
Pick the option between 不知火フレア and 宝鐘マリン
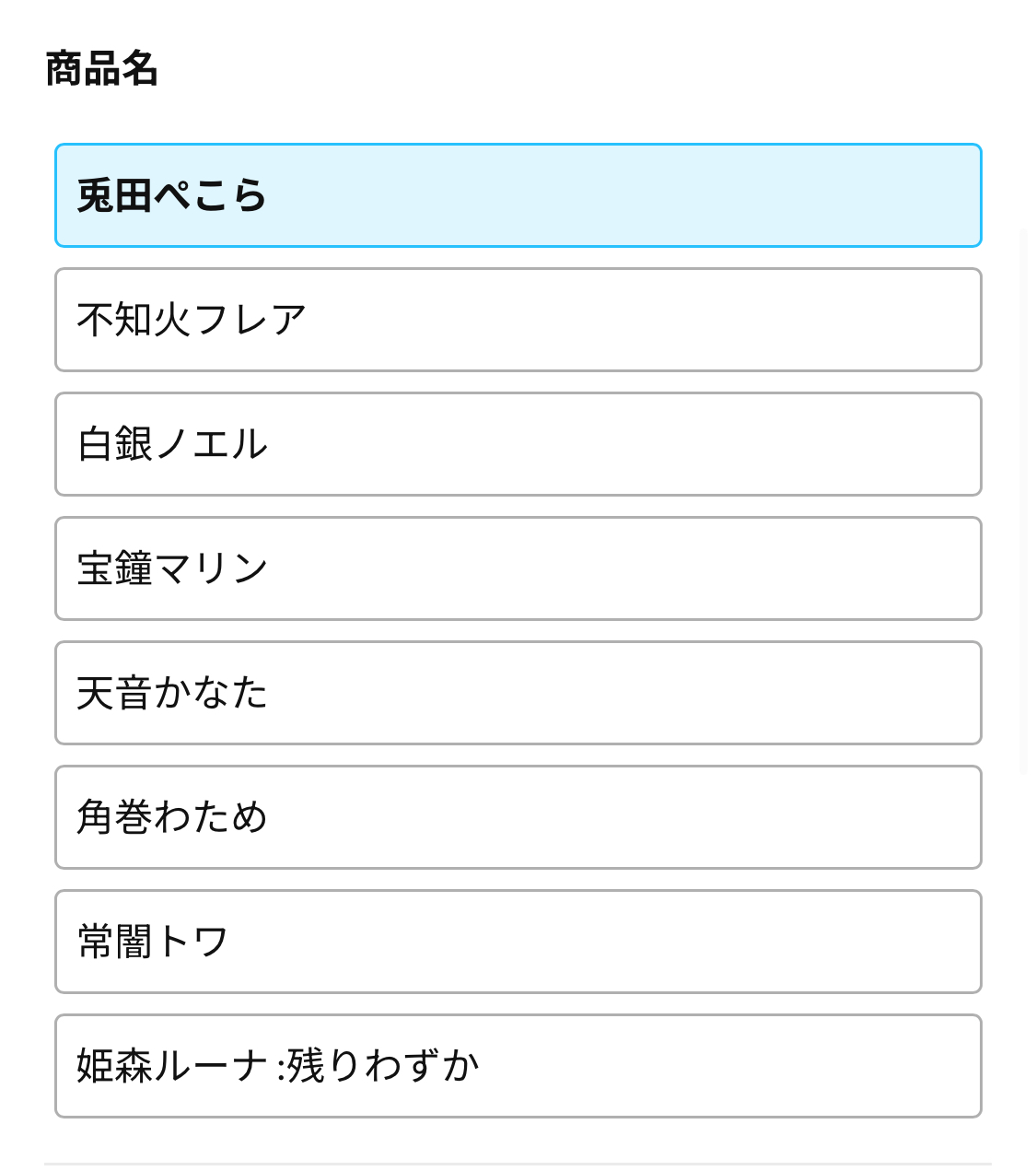tap(518, 444)
